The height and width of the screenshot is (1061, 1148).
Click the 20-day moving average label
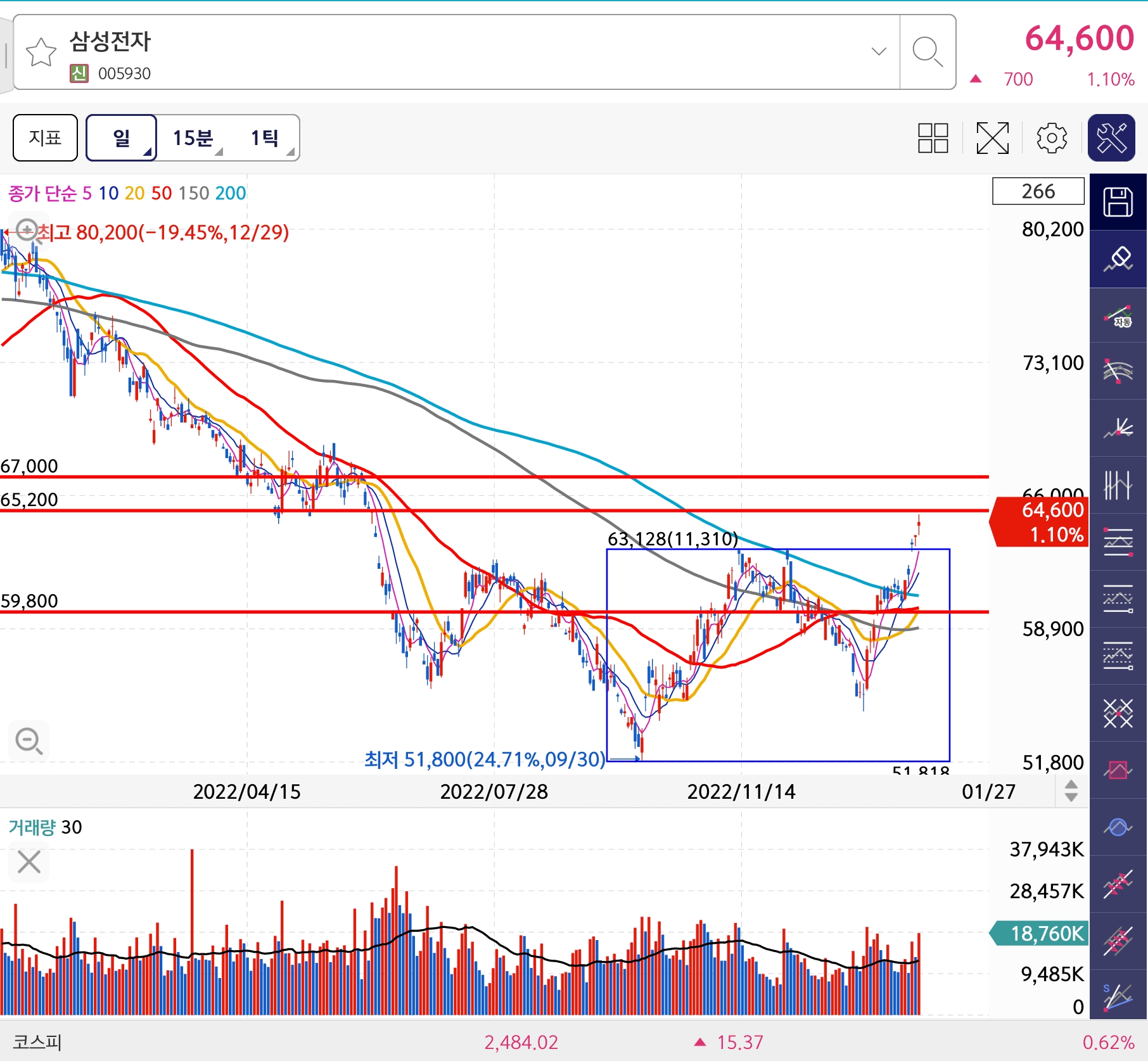pyautogui.click(x=134, y=193)
